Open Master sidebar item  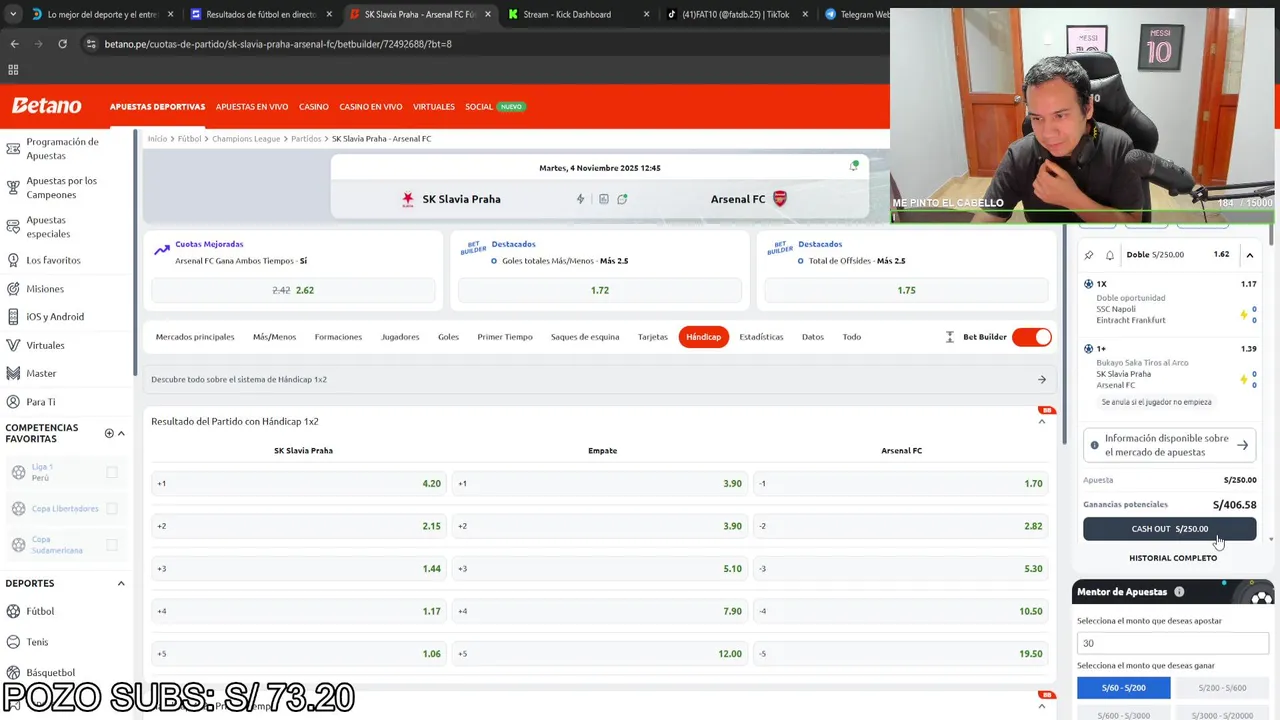click(x=41, y=373)
